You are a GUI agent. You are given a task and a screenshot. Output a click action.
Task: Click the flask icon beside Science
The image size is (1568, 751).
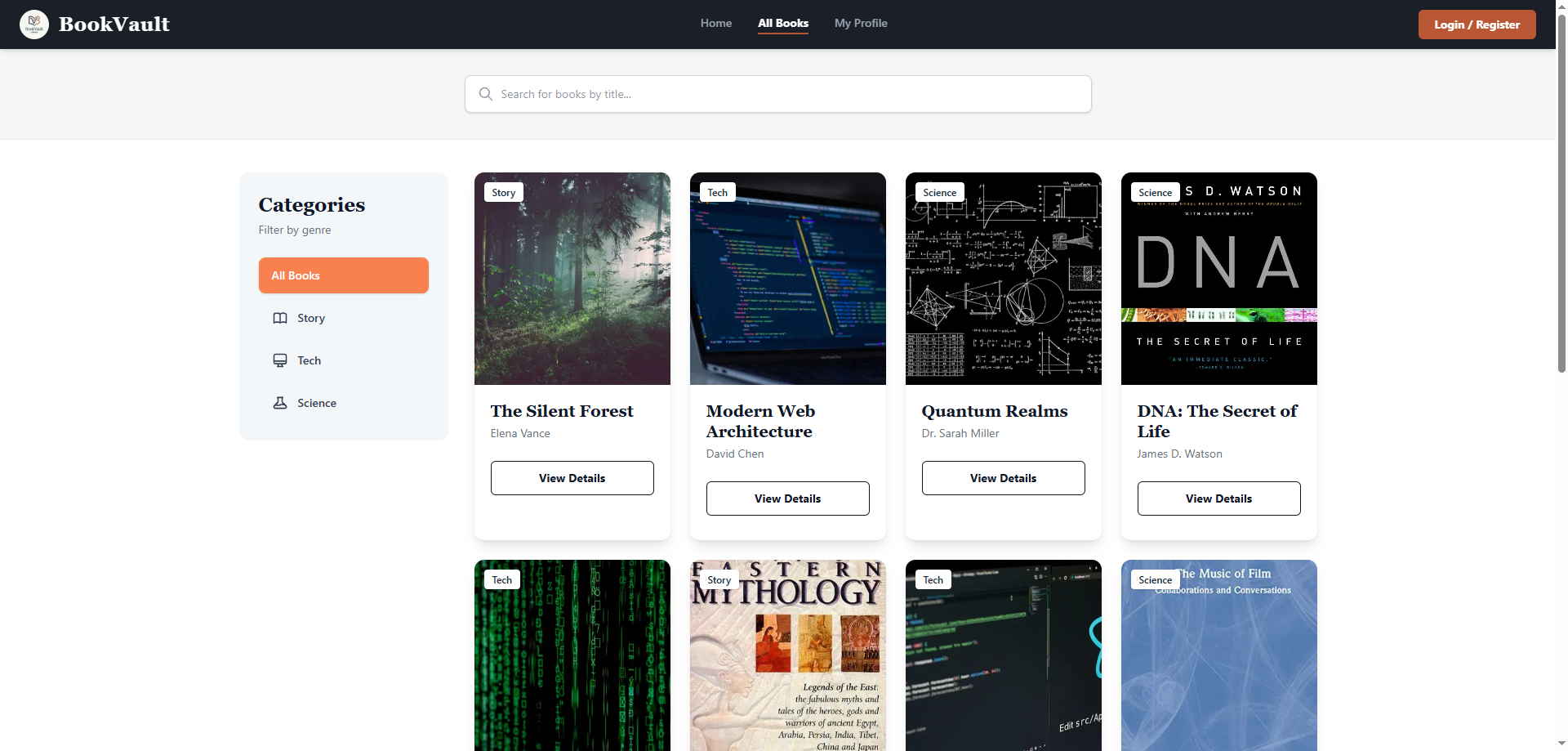280,403
